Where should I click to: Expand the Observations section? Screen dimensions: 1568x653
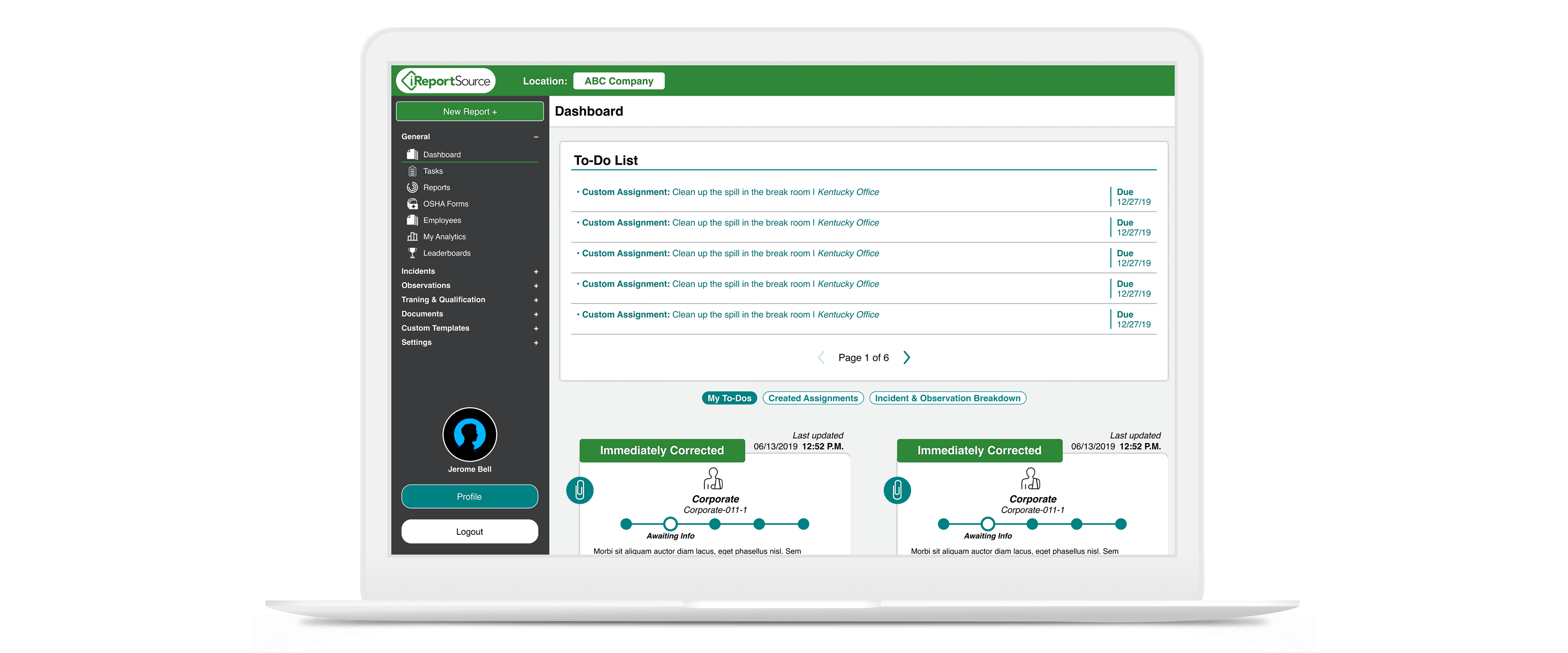pos(536,286)
